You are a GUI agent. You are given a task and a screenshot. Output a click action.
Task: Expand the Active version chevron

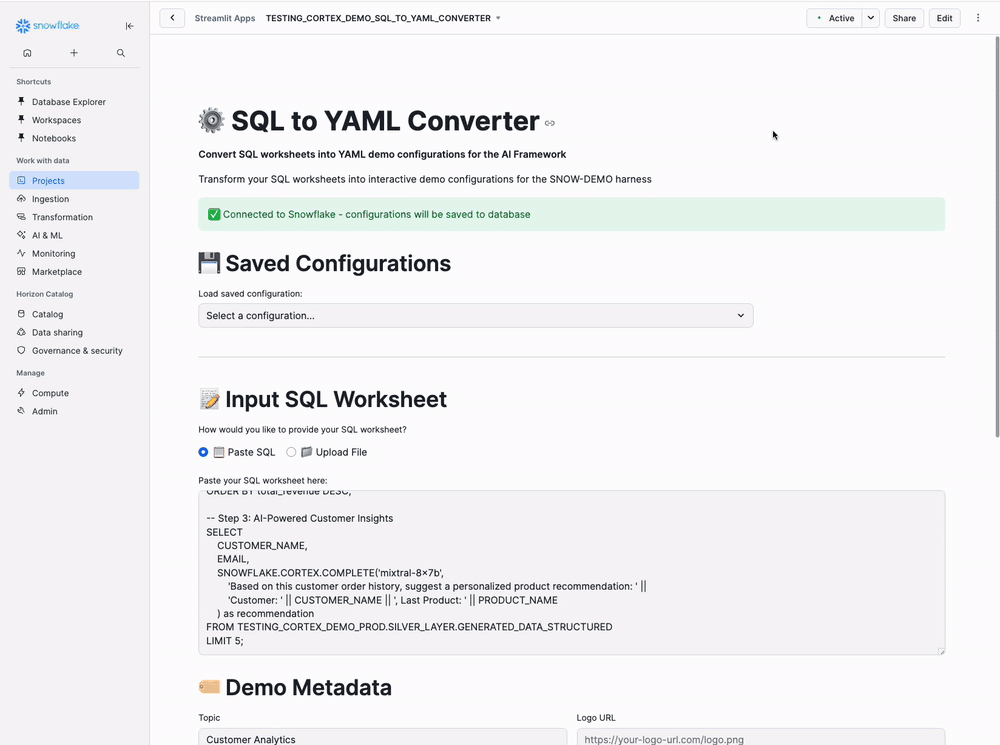869,18
